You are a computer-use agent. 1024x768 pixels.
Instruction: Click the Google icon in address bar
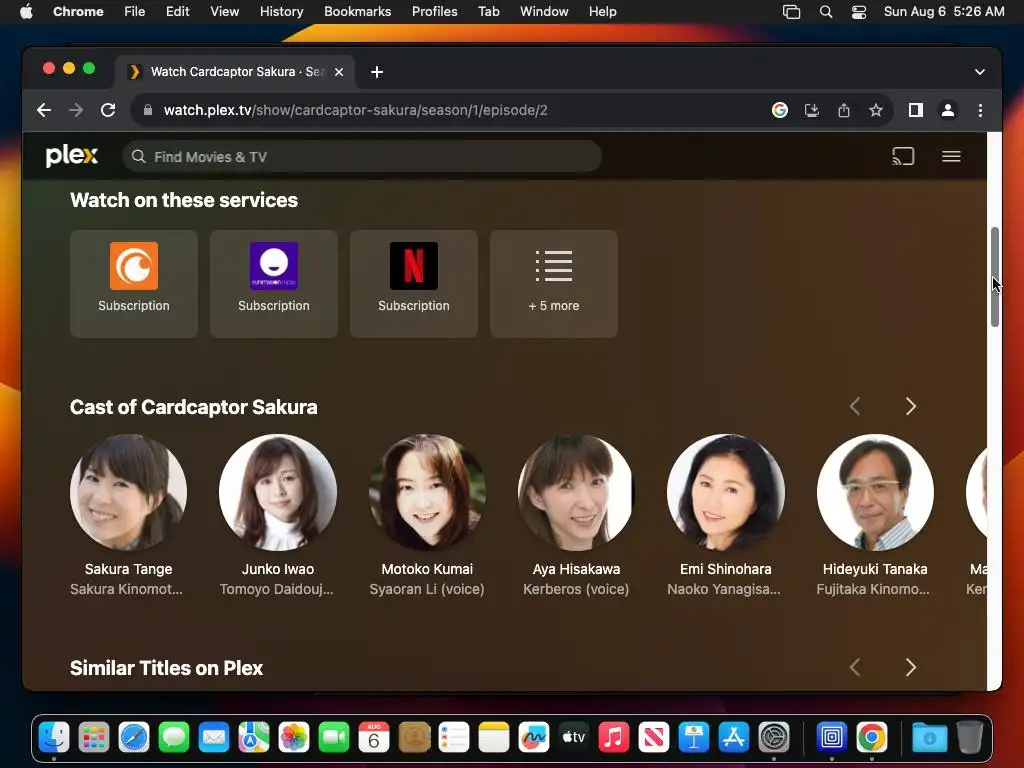click(779, 110)
